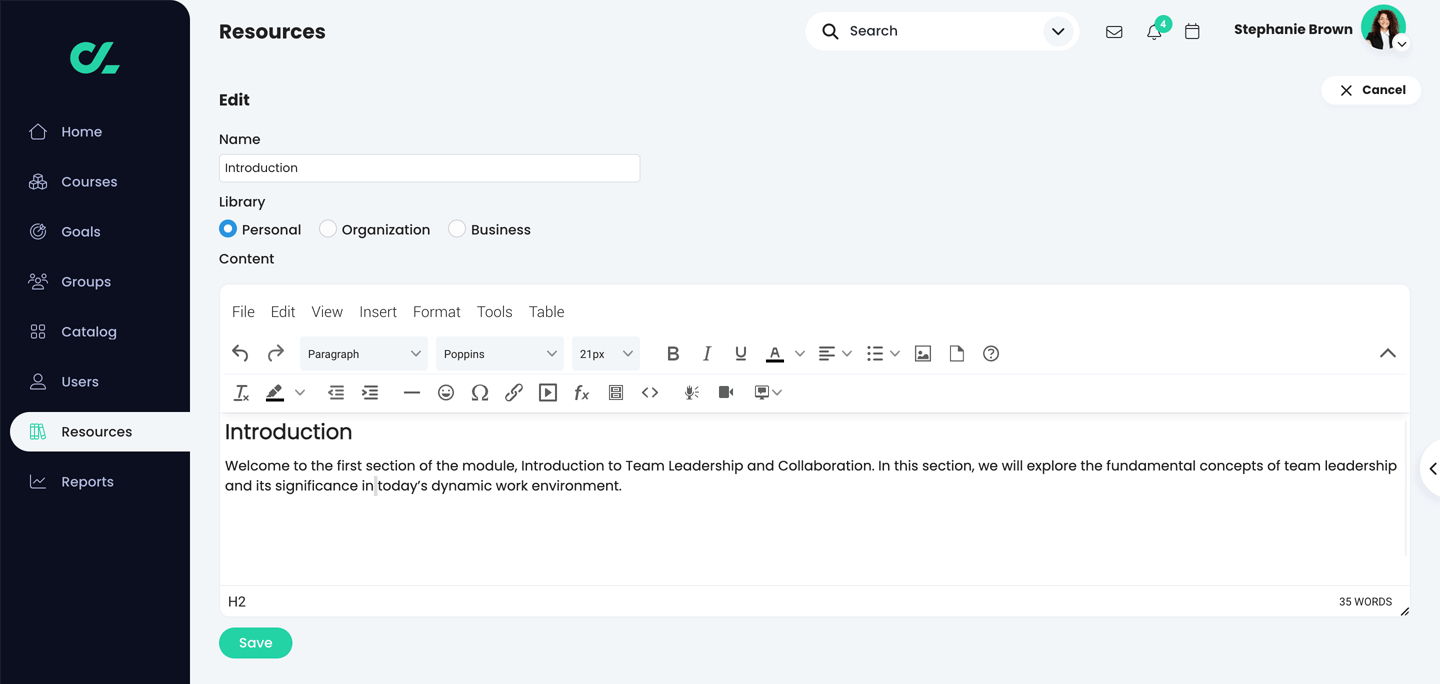The image size is (1440, 684).
Task: Open the Edit menu in editor
Action: (x=283, y=312)
